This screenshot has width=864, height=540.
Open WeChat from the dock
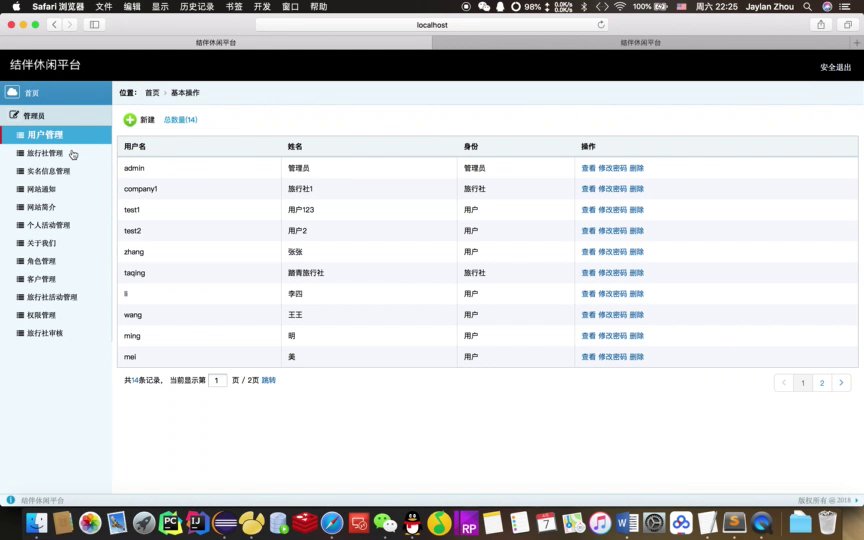[385, 523]
